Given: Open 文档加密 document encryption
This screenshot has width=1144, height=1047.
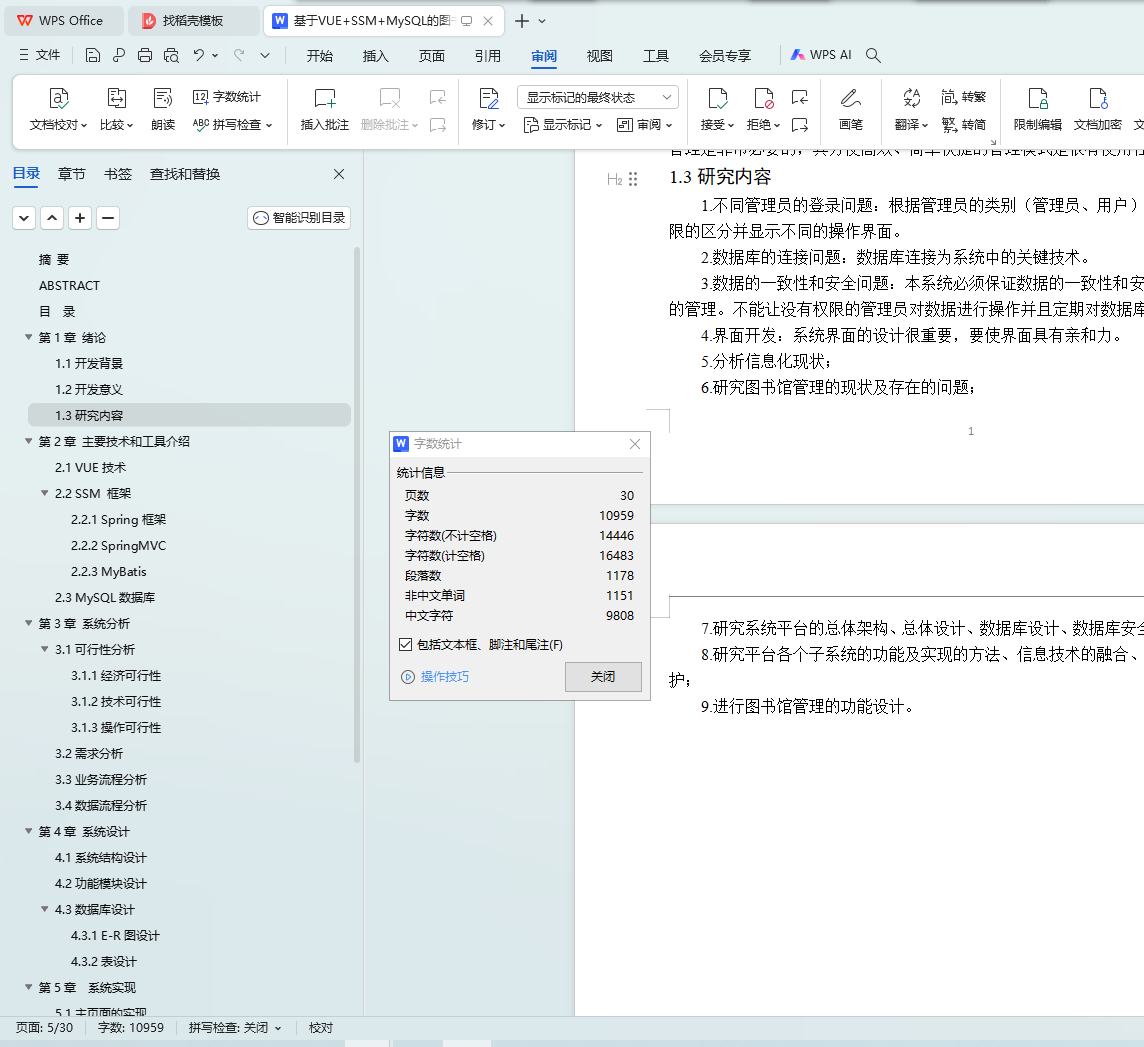Looking at the screenshot, I should coord(1097,109).
